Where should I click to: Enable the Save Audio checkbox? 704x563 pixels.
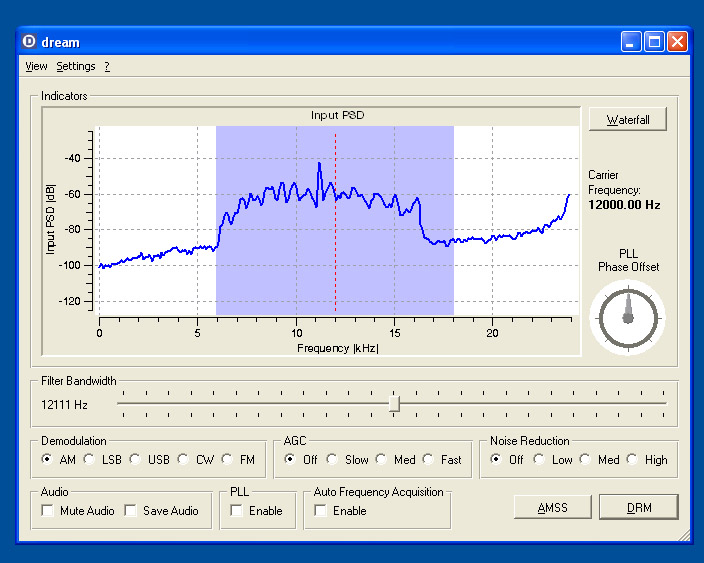click(132, 511)
